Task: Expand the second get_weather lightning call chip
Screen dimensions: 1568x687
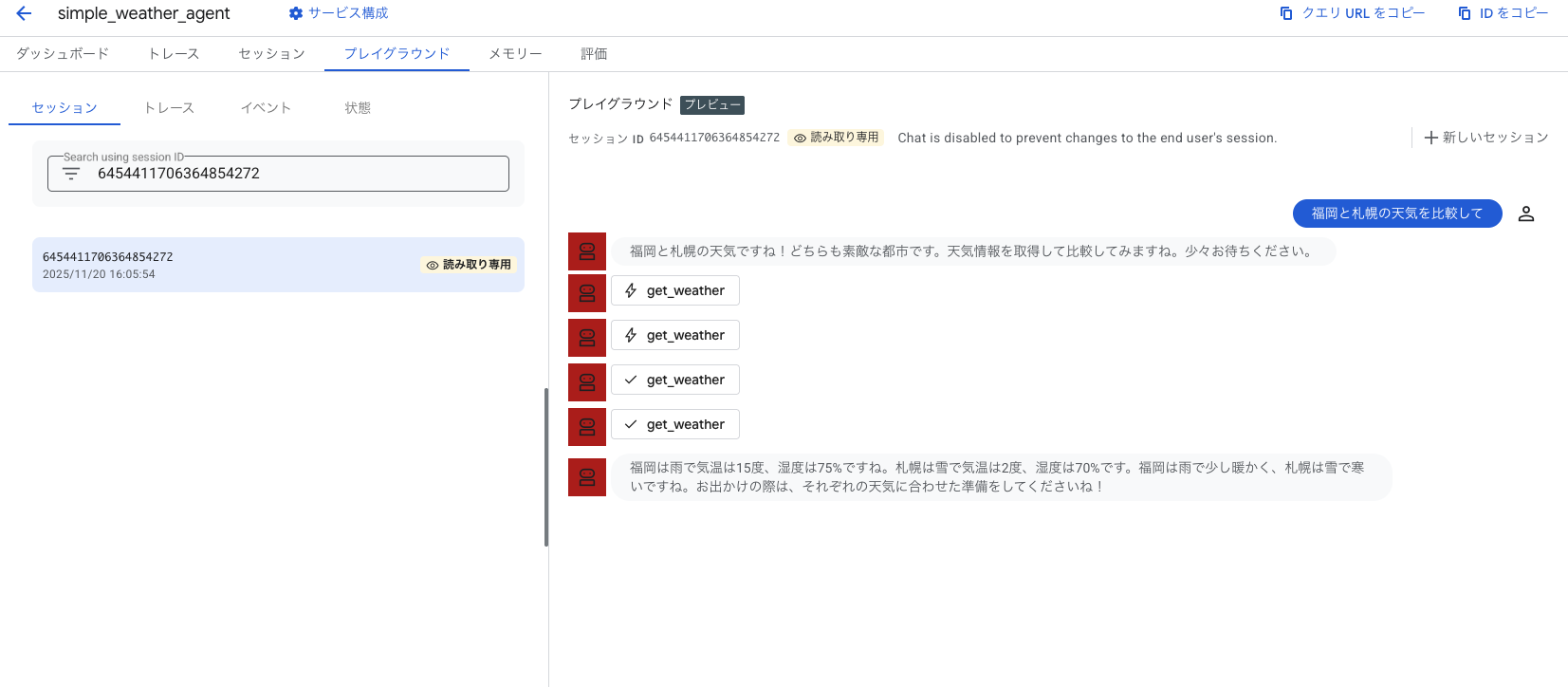Action: (674, 336)
